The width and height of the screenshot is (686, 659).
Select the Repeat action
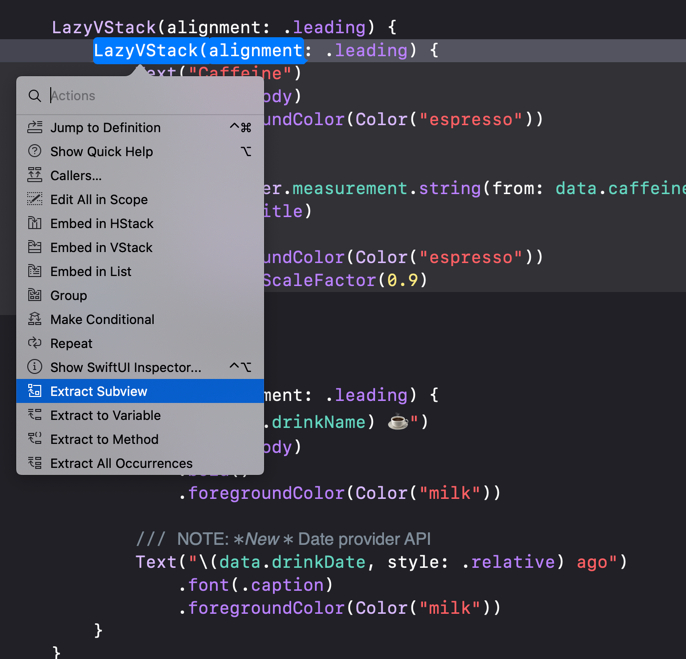[x=140, y=343]
